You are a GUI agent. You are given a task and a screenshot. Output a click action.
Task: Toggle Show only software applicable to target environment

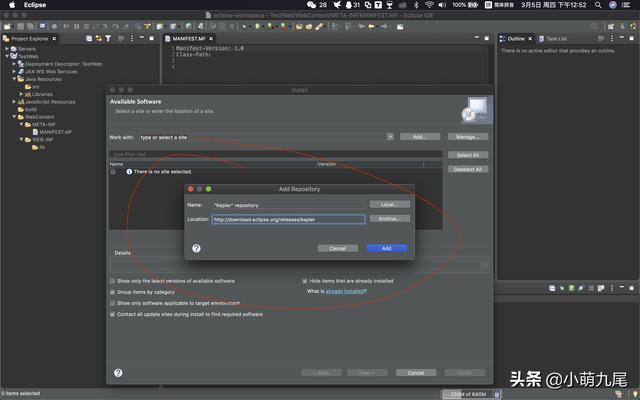point(112,303)
